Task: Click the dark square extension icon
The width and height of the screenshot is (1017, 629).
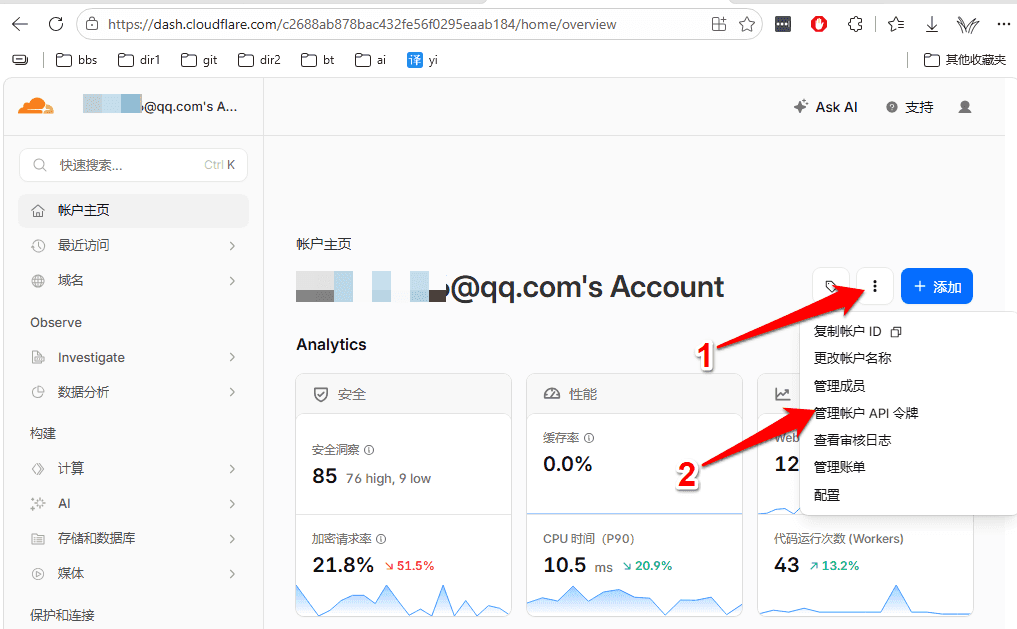Action: [783, 25]
